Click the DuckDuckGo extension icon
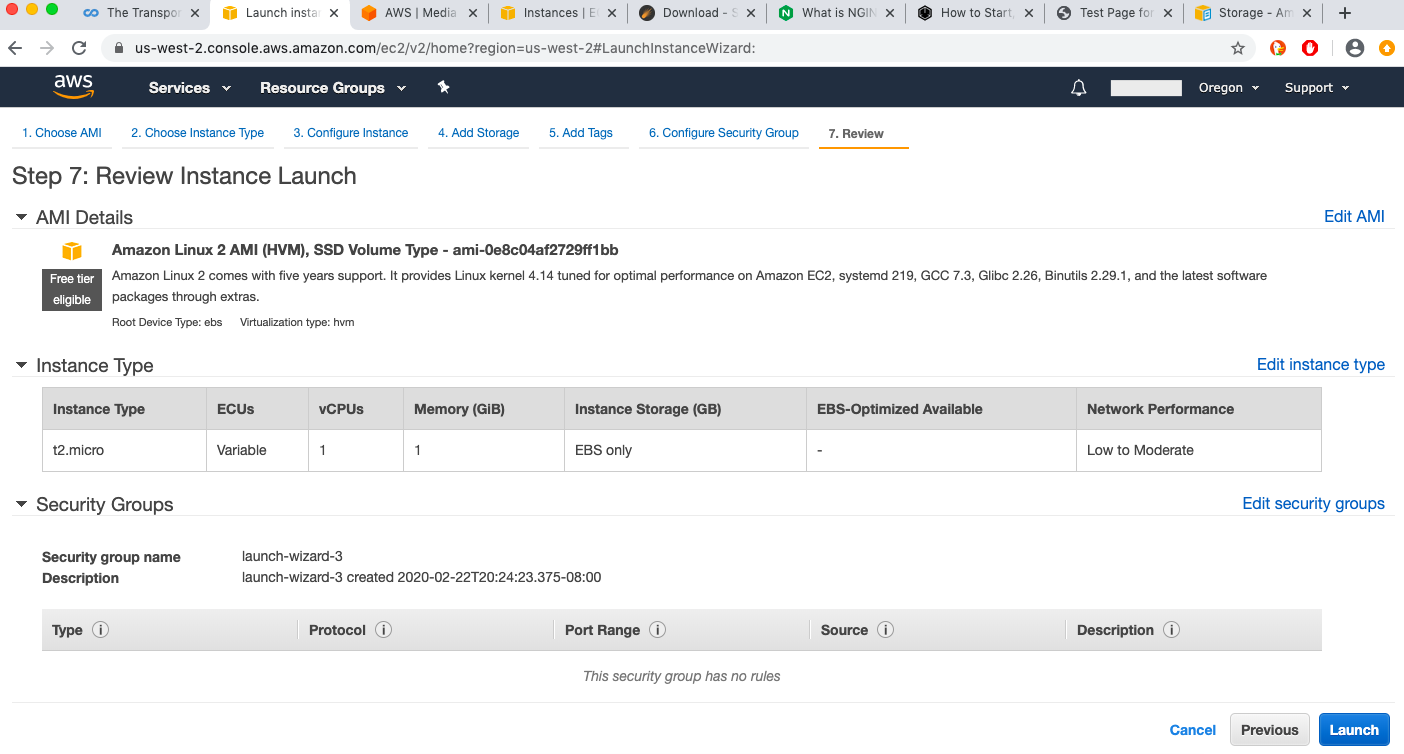Image resolution: width=1404 pixels, height=754 pixels. (x=1278, y=48)
